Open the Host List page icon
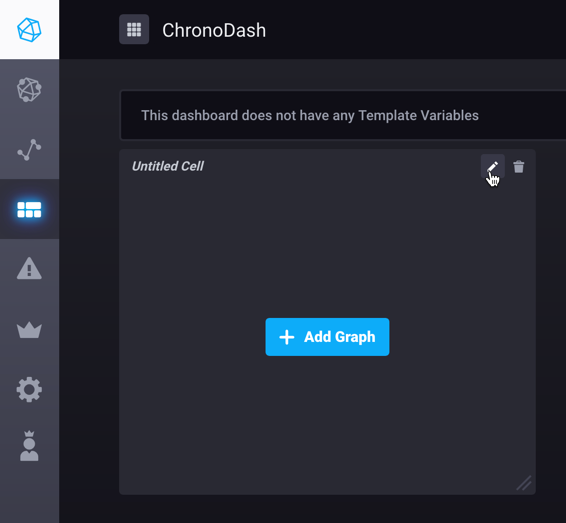Viewport: 566px width, 523px height. 29,89
